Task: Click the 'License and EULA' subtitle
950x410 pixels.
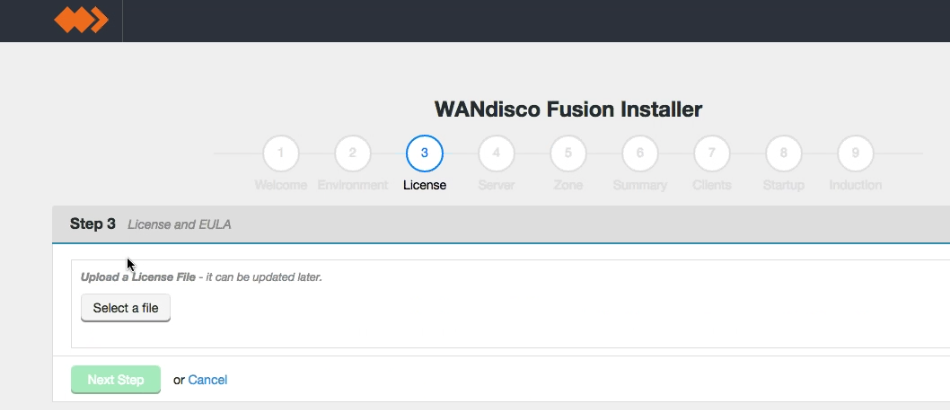Action: pyautogui.click(x=179, y=225)
